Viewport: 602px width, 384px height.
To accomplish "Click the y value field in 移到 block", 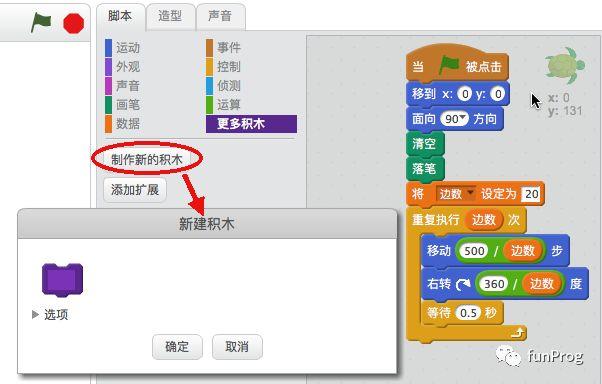I will click(x=498, y=94).
